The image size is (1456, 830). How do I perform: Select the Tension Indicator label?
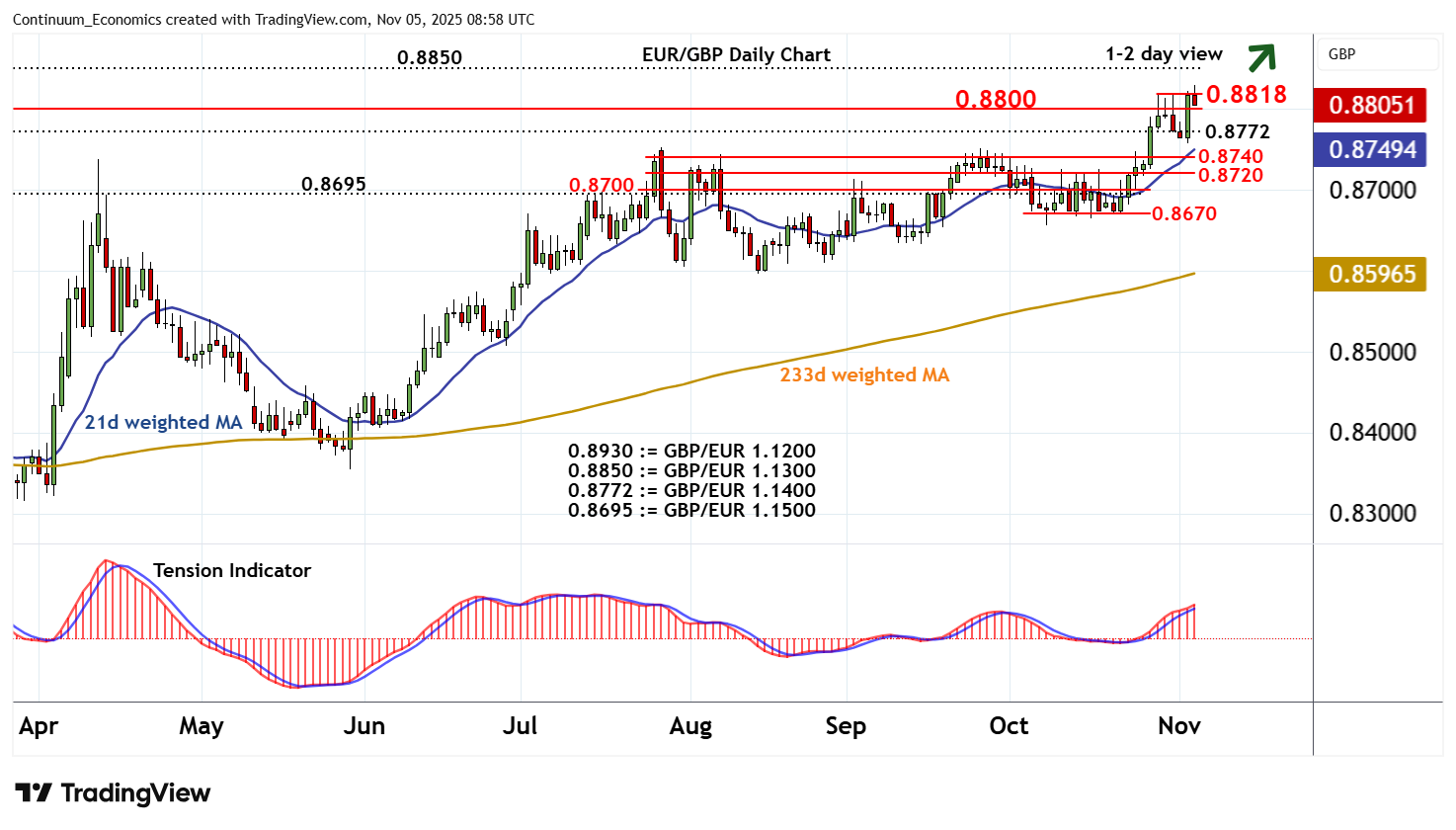(x=232, y=571)
